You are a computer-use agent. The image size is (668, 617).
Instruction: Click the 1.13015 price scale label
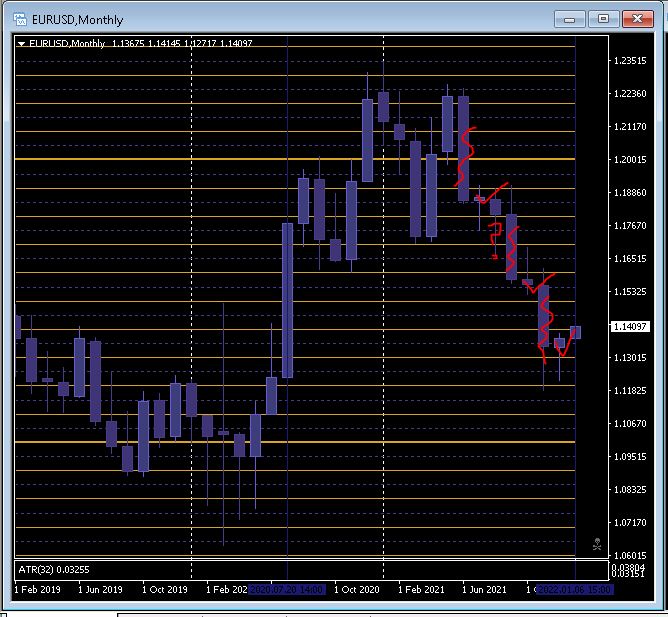tap(630, 358)
